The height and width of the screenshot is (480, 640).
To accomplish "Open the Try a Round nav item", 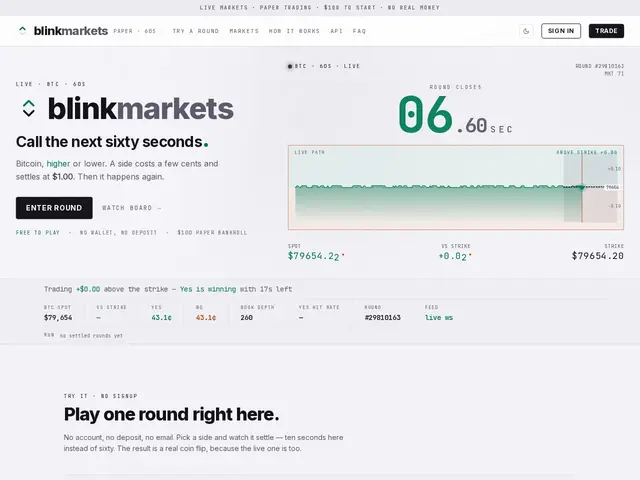I will coord(196,31).
